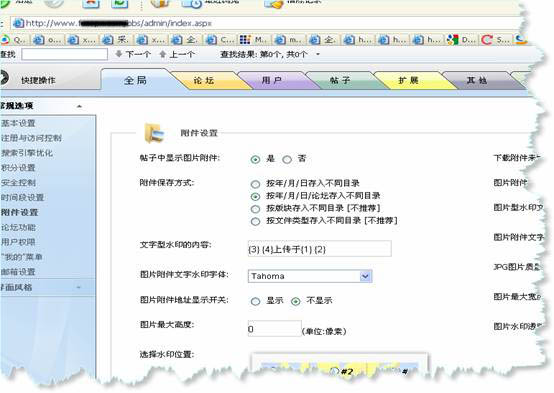Select 显示 for image attachment address switch

click(255, 301)
